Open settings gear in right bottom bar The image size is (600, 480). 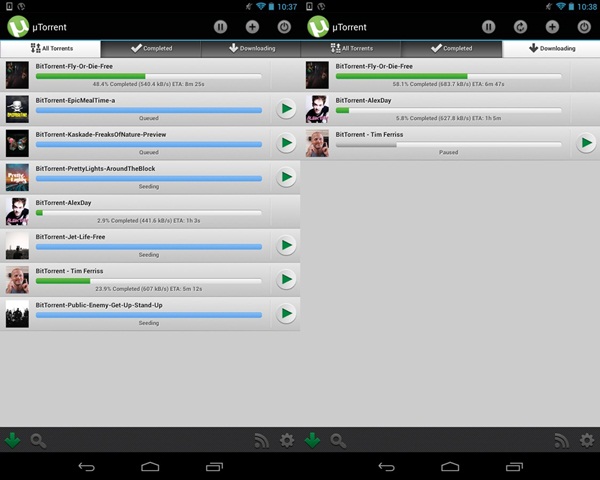point(587,441)
